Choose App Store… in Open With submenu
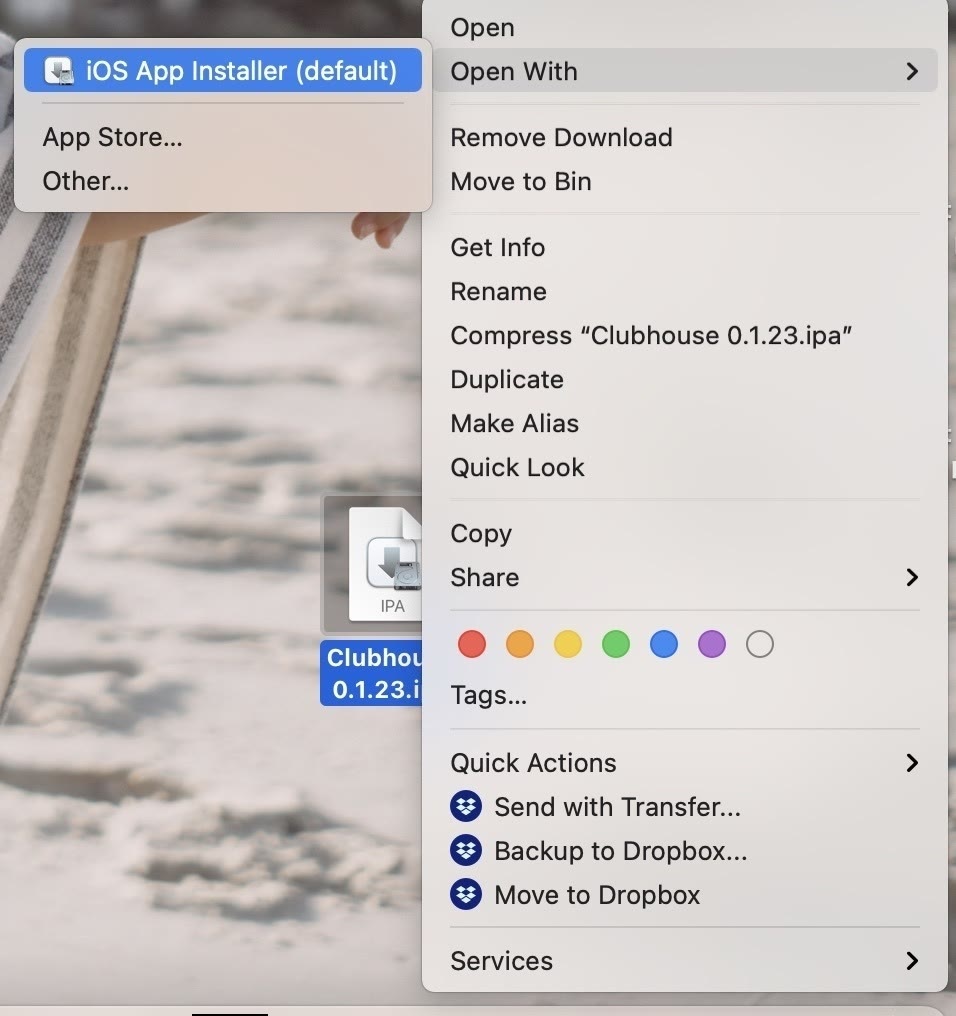Screen dimensions: 956x1016 tap(112, 137)
